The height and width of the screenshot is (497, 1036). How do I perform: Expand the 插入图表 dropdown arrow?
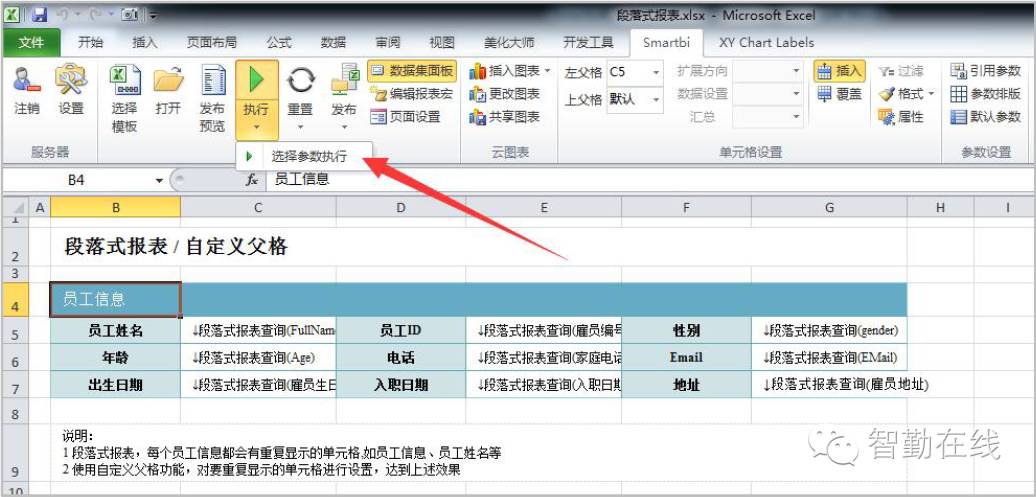(x=547, y=71)
